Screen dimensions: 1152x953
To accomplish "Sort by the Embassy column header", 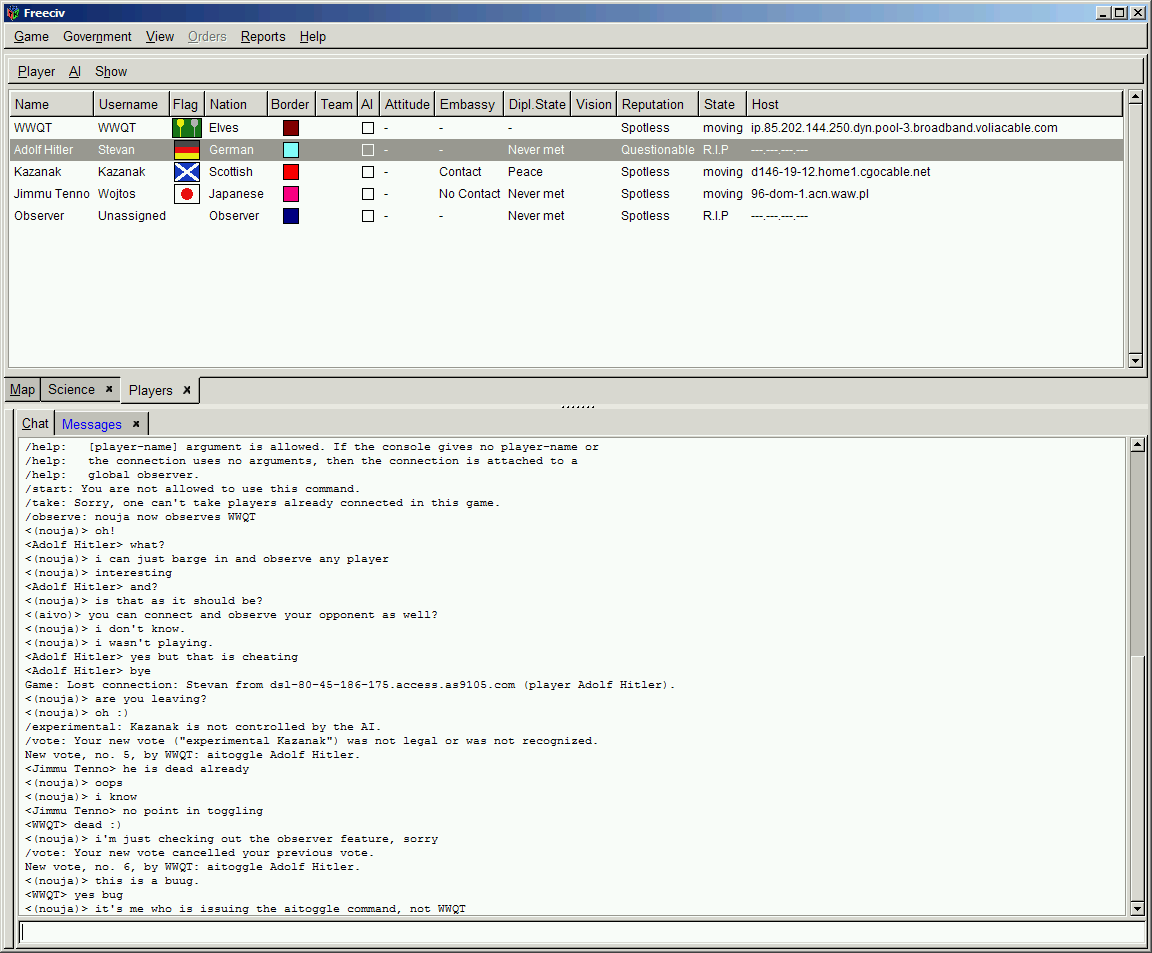I will coord(468,104).
